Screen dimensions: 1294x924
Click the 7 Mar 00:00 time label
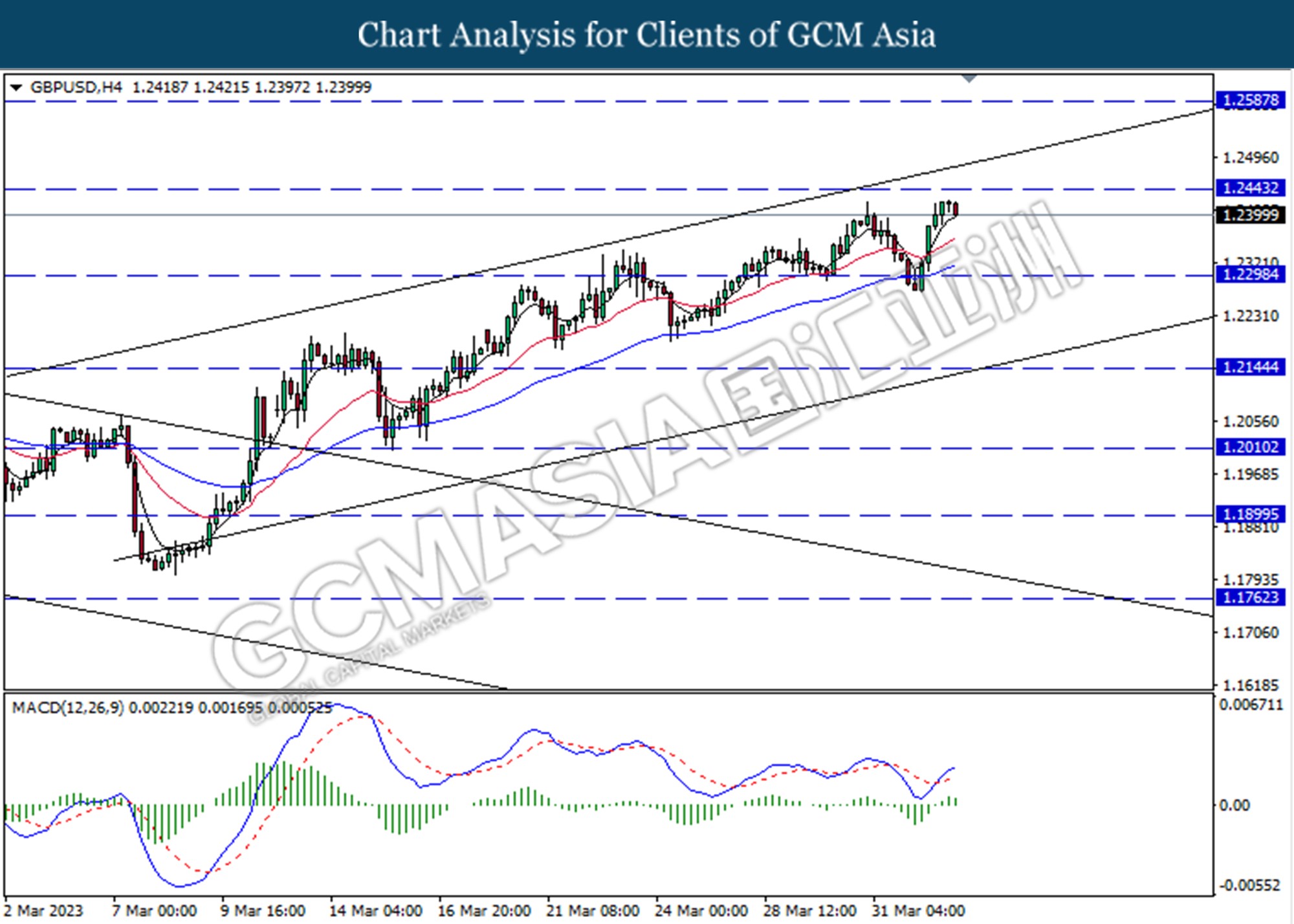pyautogui.click(x=155, y=911)
